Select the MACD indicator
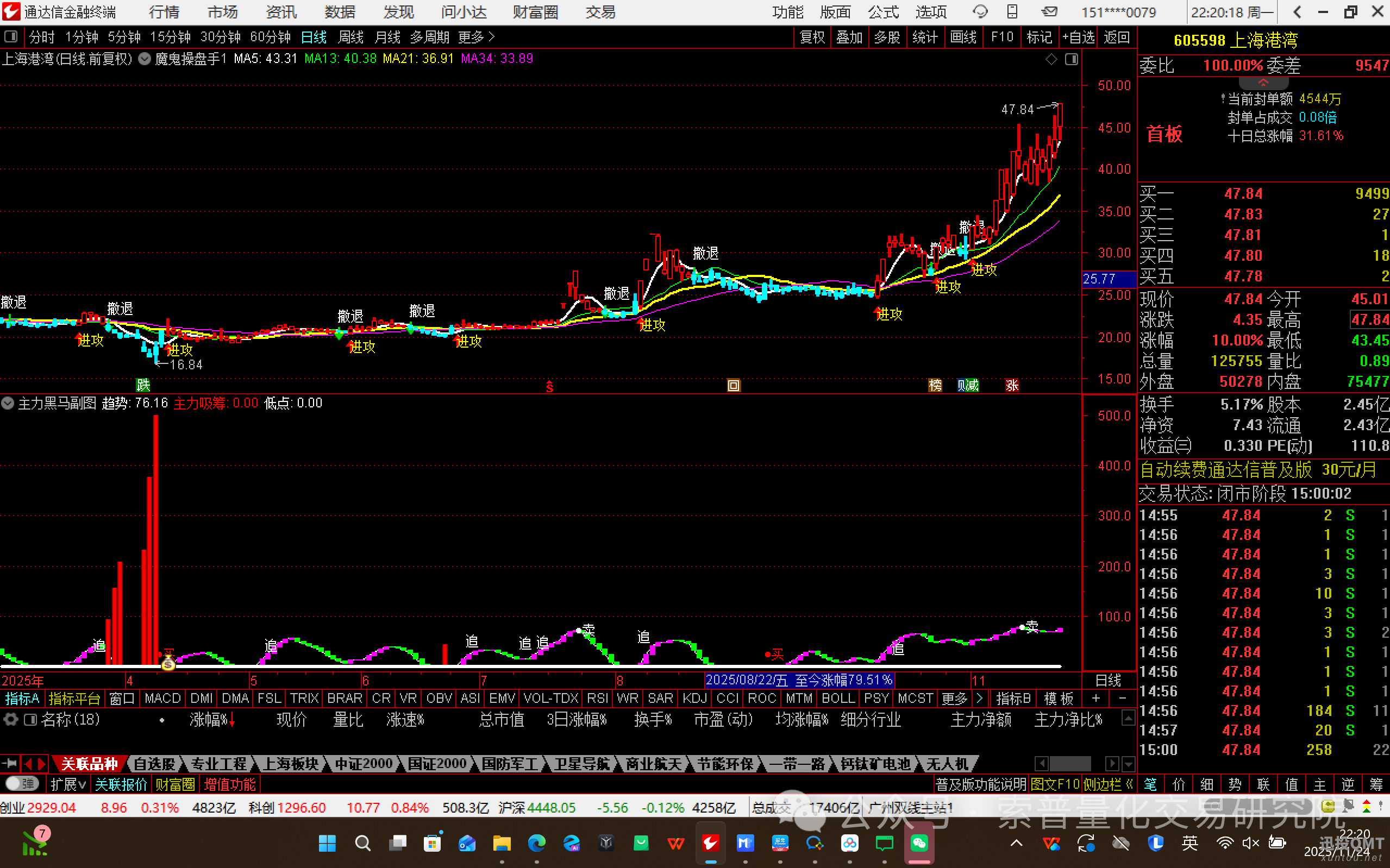1390x868 pixels. click(162, 698)
